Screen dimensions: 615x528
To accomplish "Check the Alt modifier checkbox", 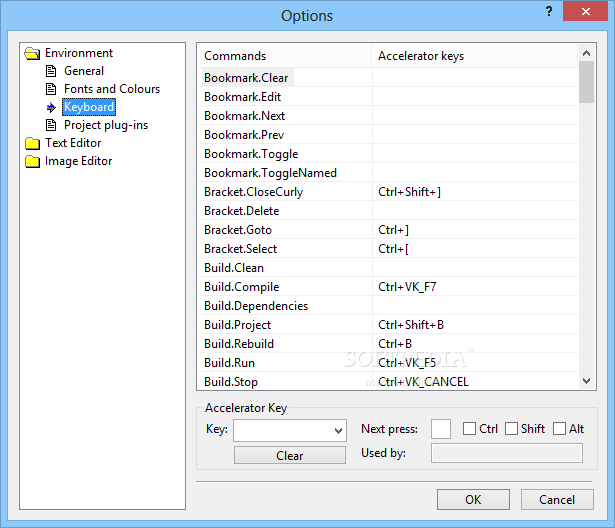I will tap(559, 429).
